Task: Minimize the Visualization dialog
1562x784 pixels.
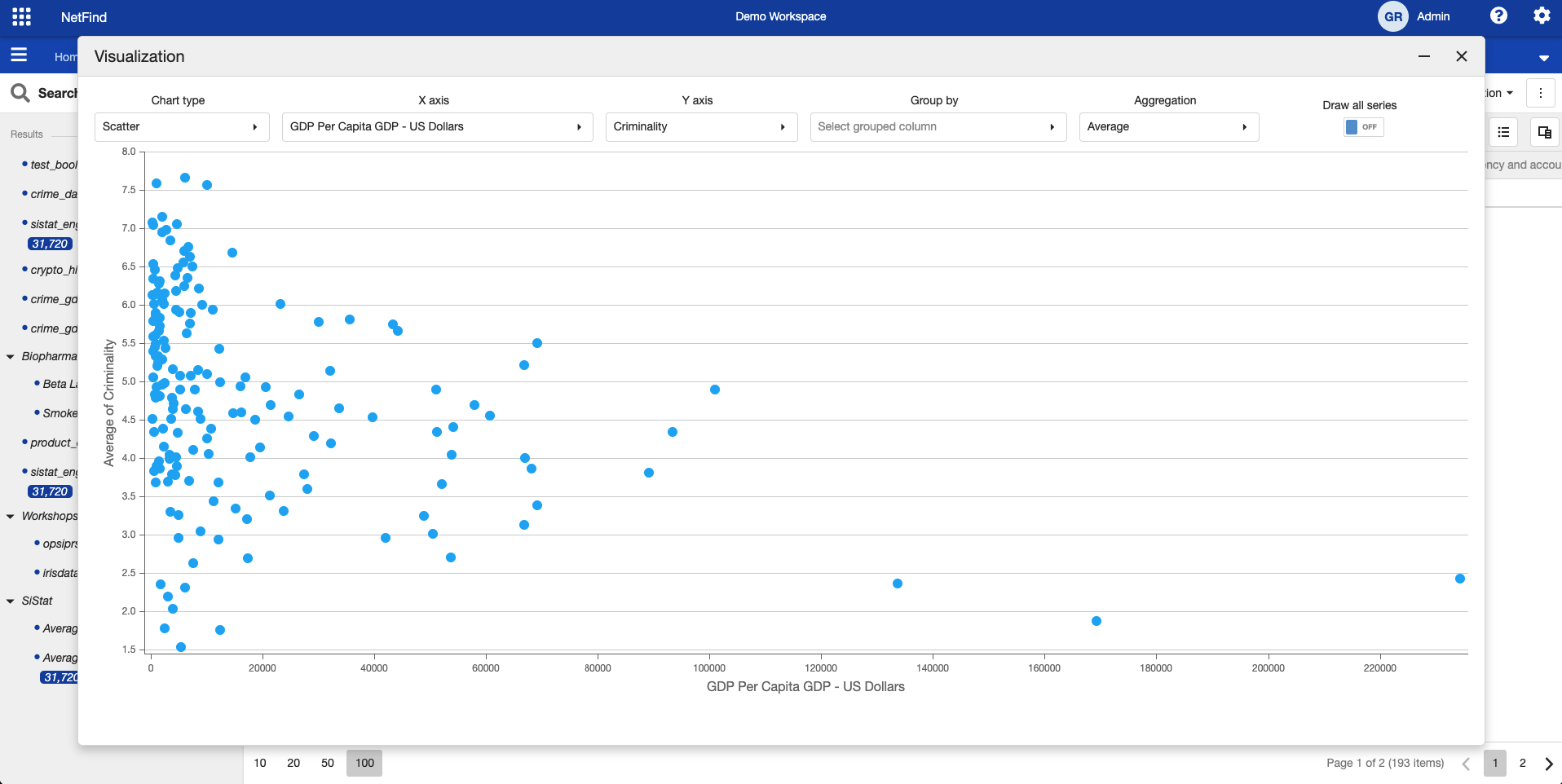Action: point(1424,56)
